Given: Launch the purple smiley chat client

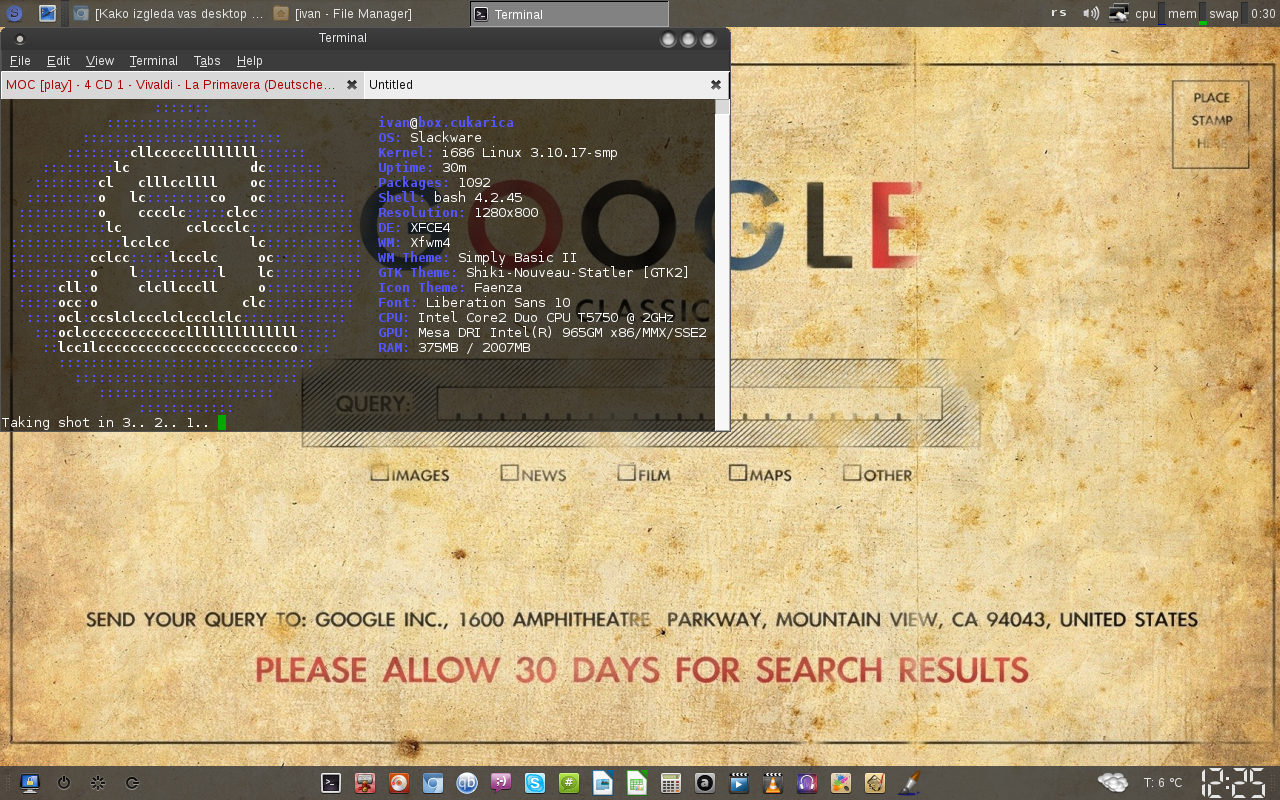Looking at the screenshot, I should click(501, 784).
